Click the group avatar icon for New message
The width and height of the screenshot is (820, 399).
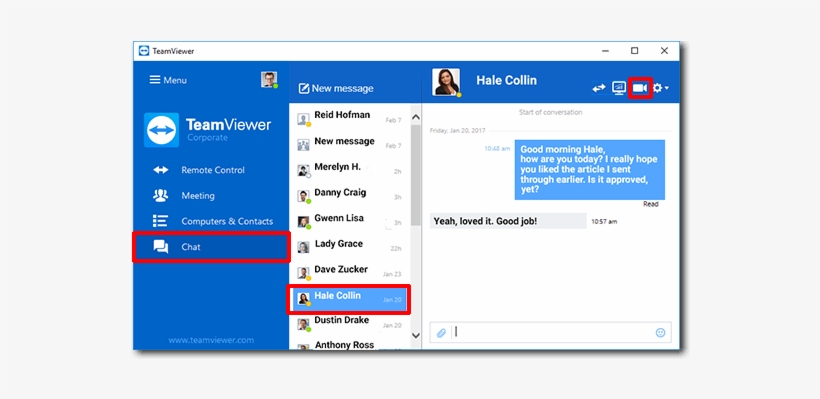click(304, 145)
